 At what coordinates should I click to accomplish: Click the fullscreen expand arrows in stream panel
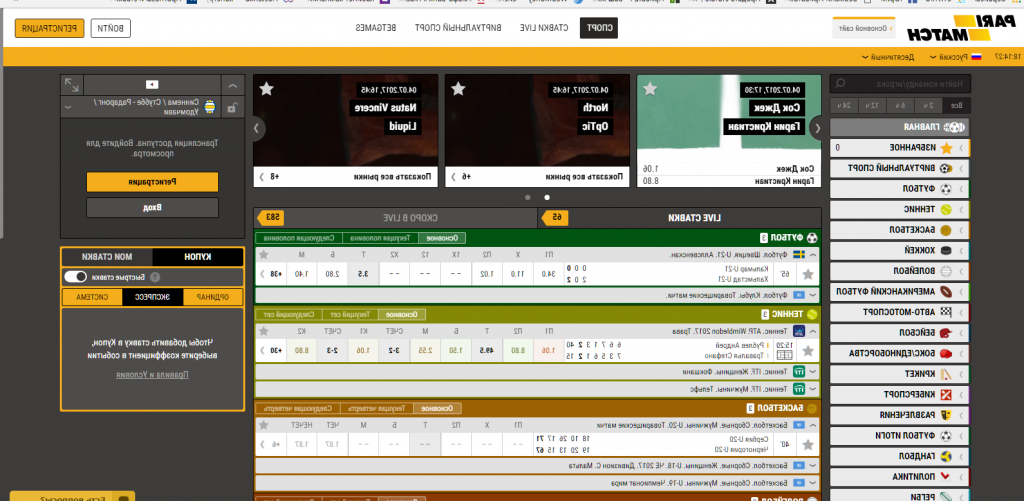click(x=72, y=85)
